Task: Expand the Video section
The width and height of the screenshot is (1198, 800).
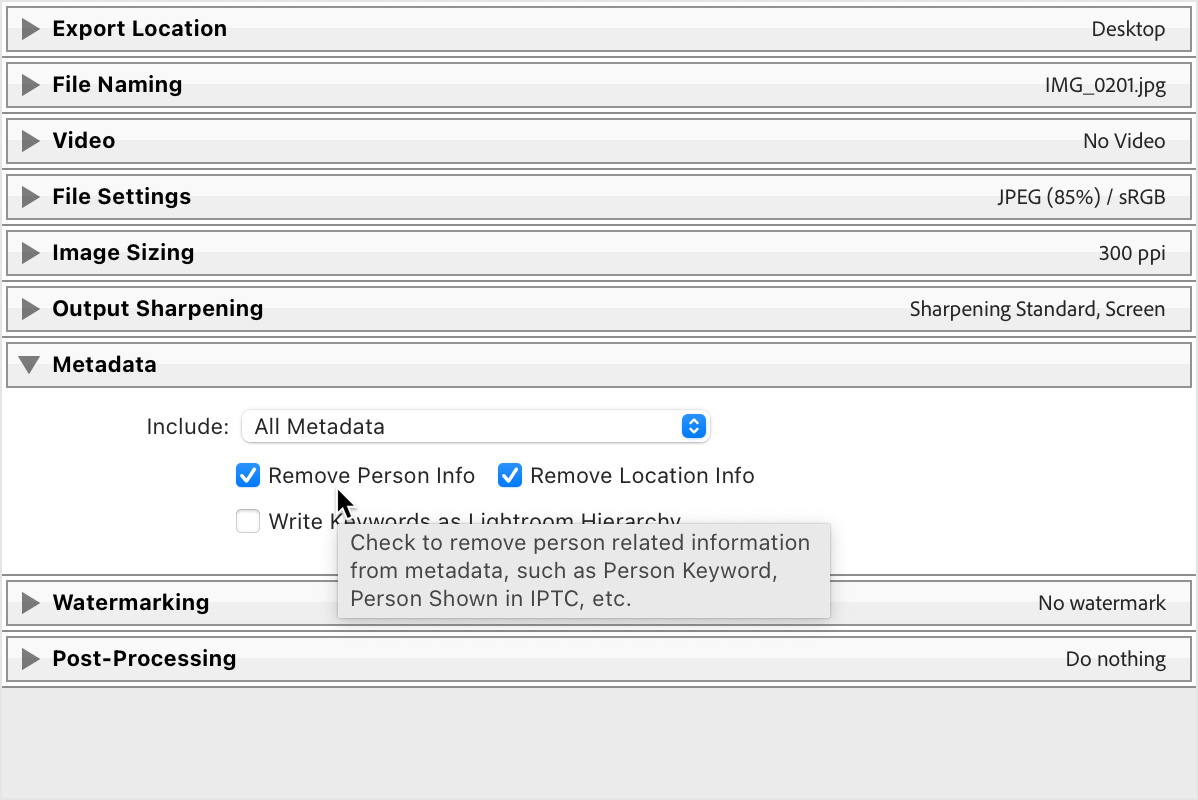Action: point(29,140)
